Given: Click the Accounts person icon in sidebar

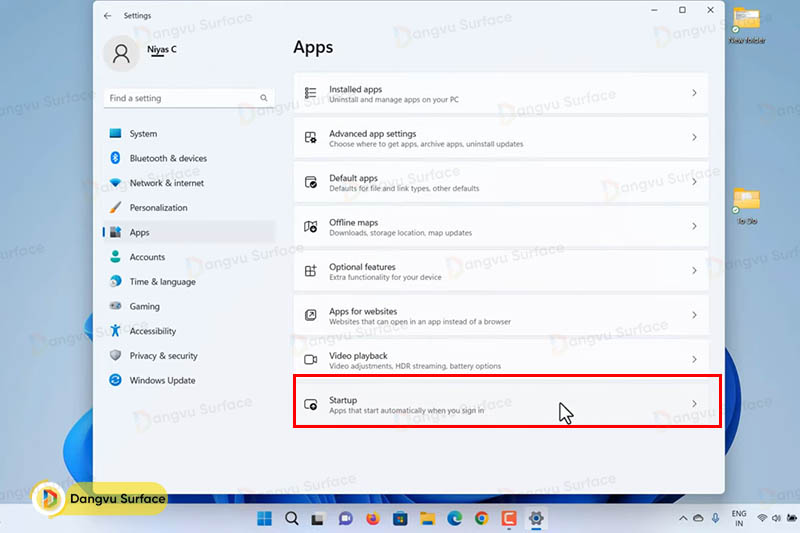Looking at the screenshot, I should (115, 257).
